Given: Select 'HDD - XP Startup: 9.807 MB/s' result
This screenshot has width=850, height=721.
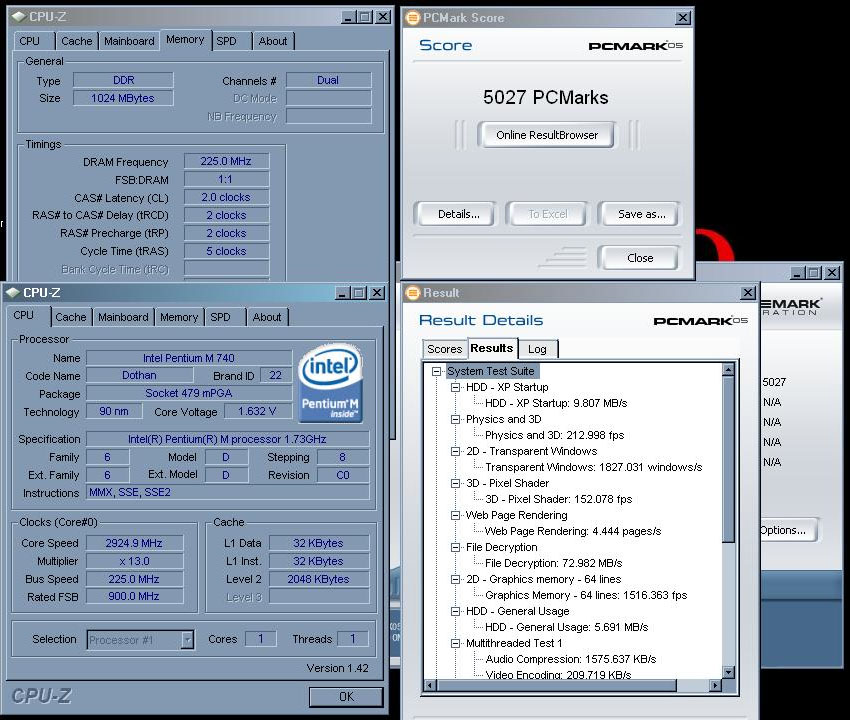Looking at the screenshot, I should coord(556,403).
